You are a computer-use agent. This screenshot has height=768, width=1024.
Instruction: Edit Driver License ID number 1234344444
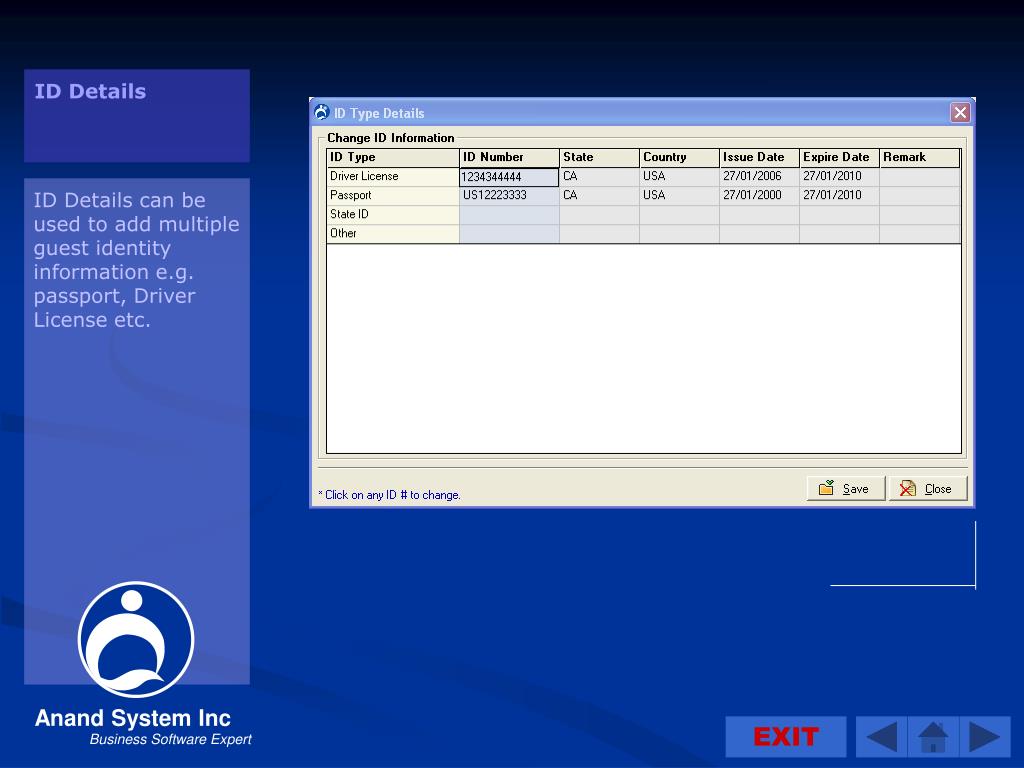509,177
